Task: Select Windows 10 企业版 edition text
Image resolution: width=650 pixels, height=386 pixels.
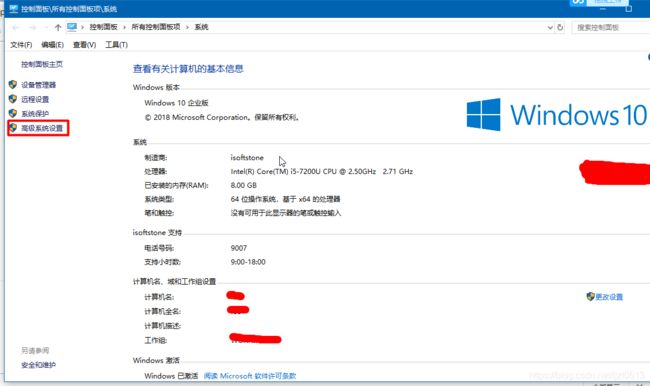Action: (x=176, y=103)
